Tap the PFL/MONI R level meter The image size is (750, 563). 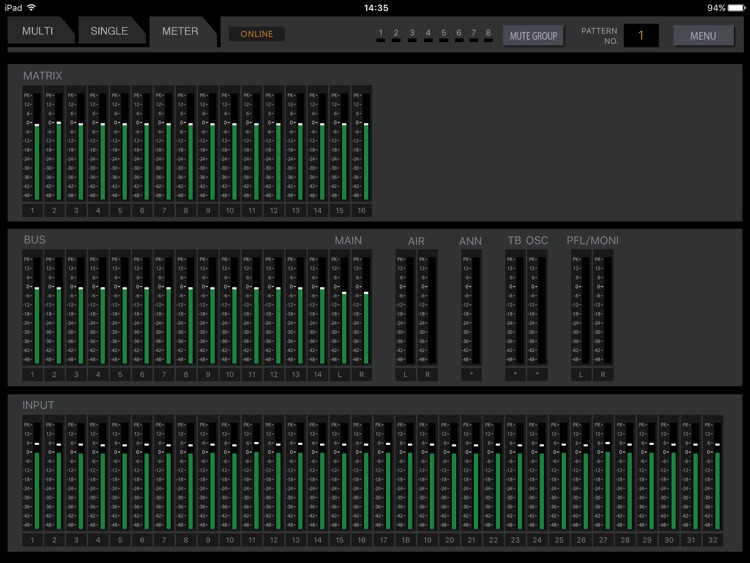(x=603, y=309)
